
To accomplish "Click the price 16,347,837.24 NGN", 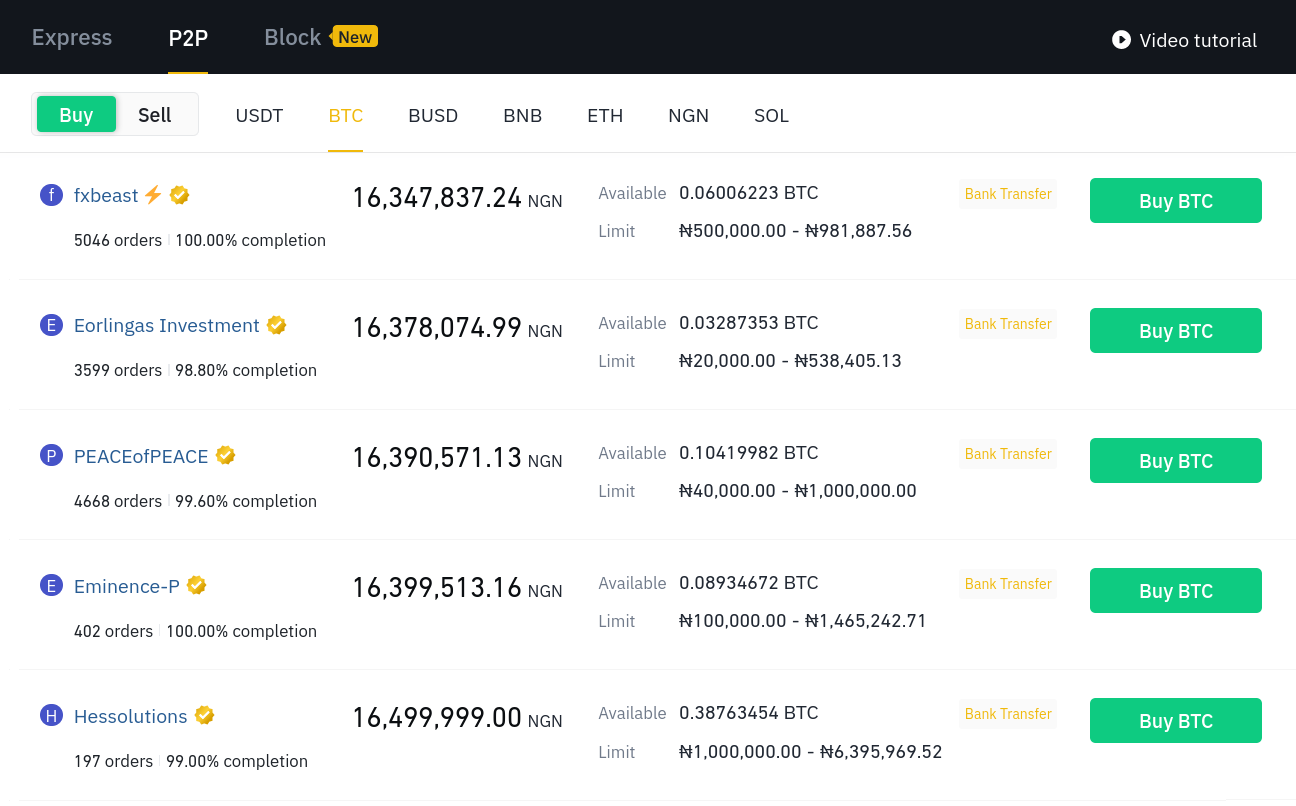I will pos(457,198).
